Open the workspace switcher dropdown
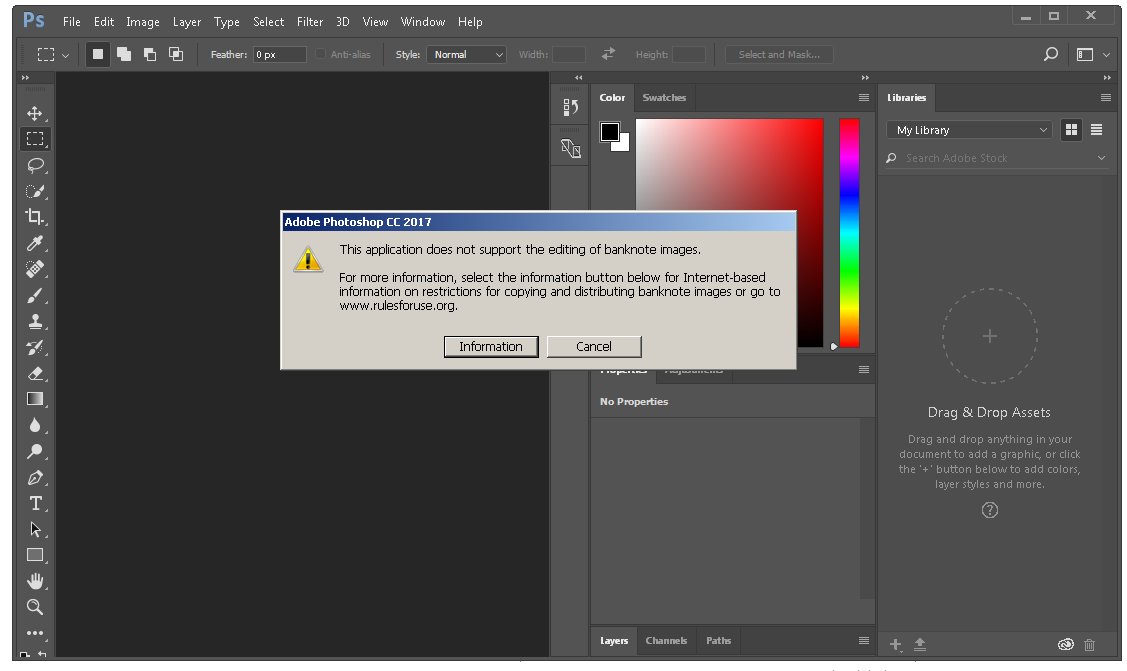The height and width of the screenshot is (671, 1127). click(1093, 55)
